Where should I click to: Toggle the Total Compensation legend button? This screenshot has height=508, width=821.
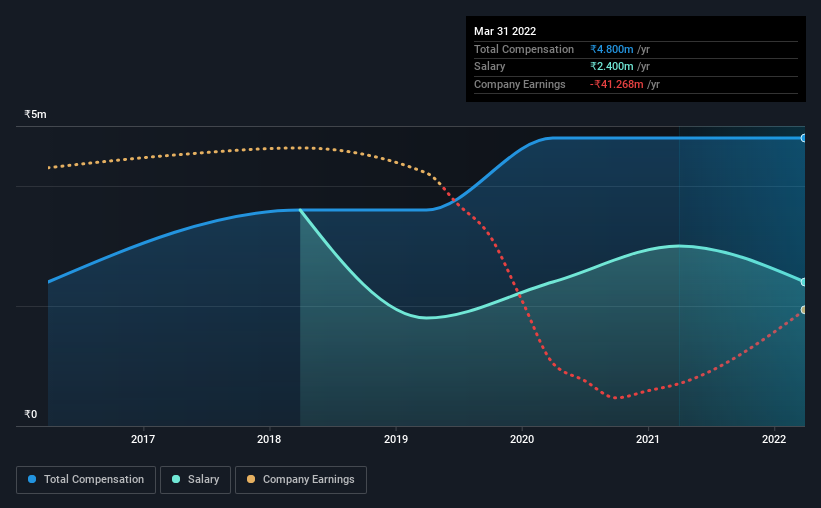(x=86, y=480)
